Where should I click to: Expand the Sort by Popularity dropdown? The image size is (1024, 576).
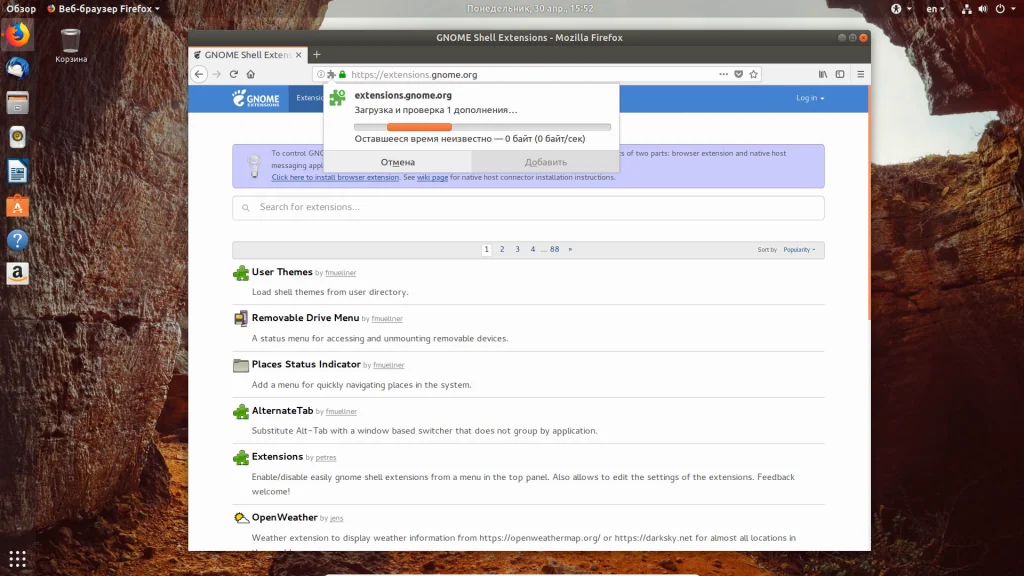click(799, 249)
